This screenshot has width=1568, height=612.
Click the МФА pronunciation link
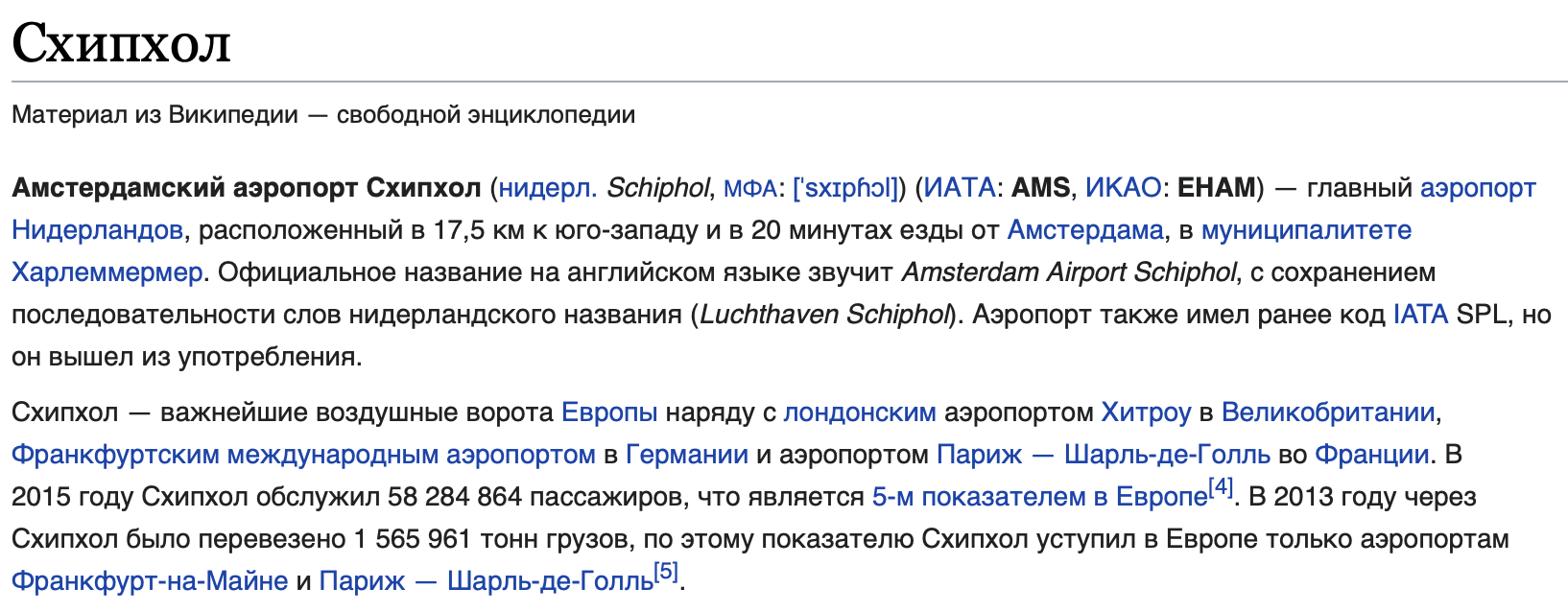point(749,189)
